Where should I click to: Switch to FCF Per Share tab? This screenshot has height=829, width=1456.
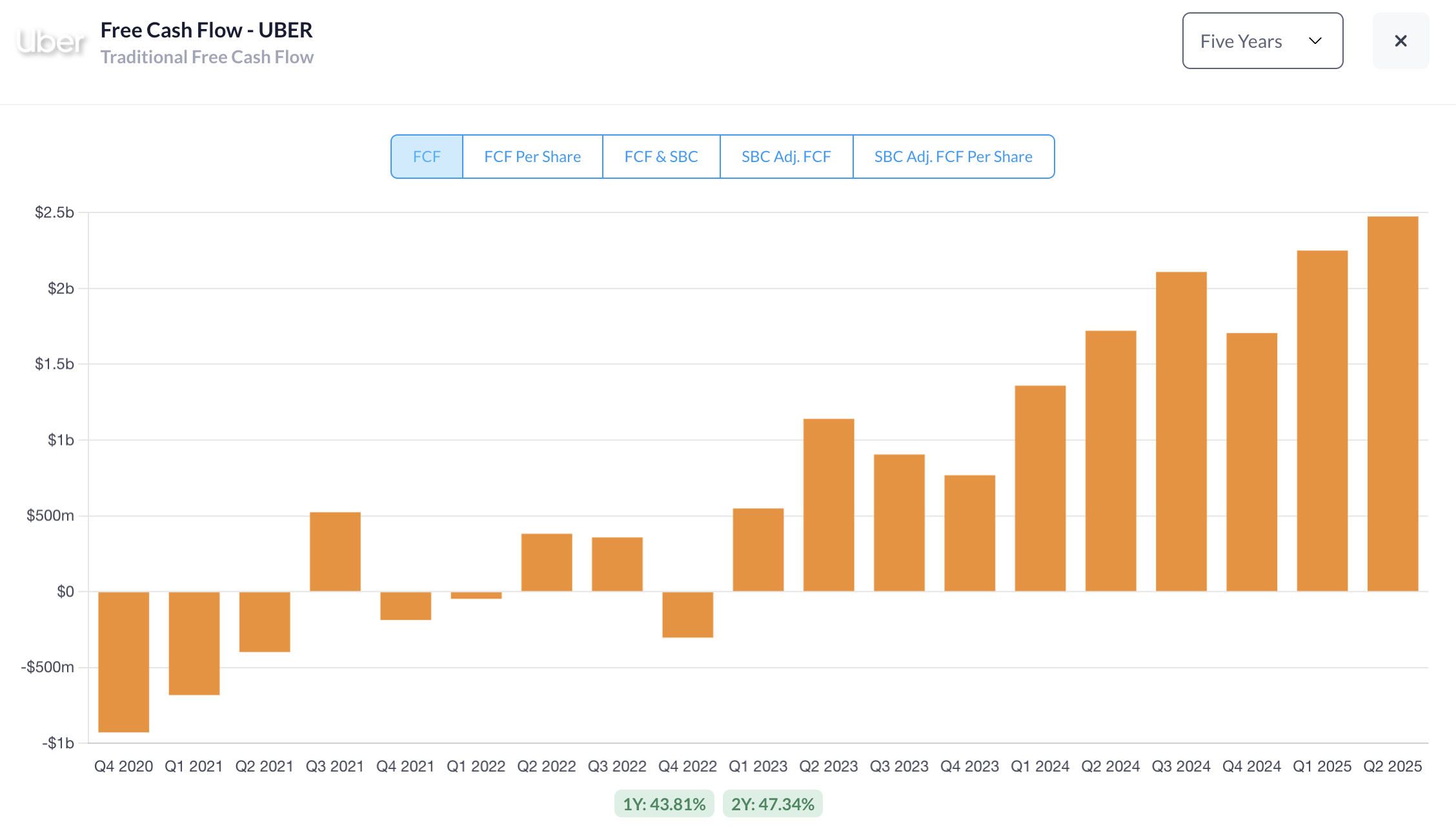[x=532, y=157]
